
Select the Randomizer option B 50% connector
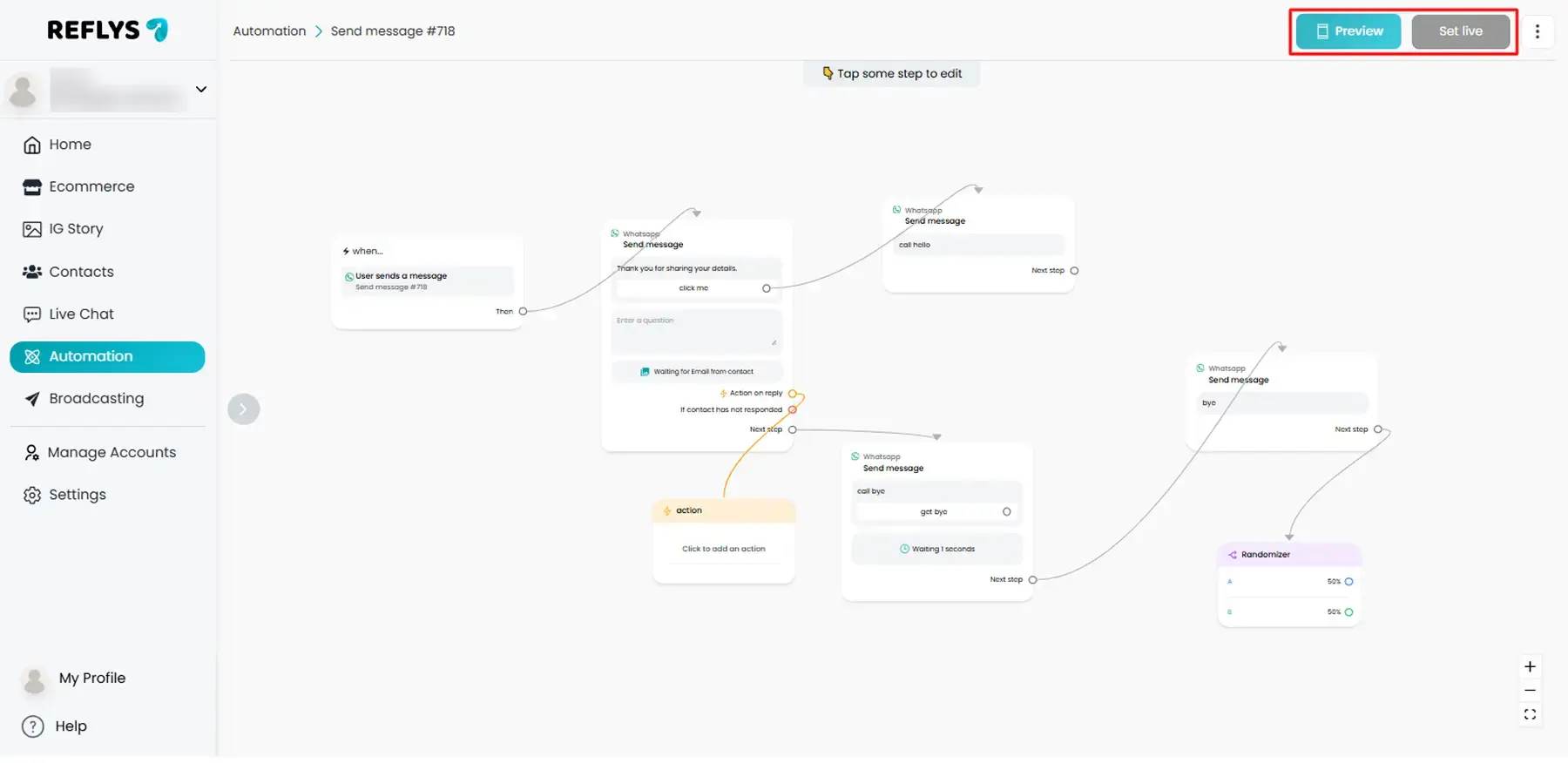(1348, 612)
